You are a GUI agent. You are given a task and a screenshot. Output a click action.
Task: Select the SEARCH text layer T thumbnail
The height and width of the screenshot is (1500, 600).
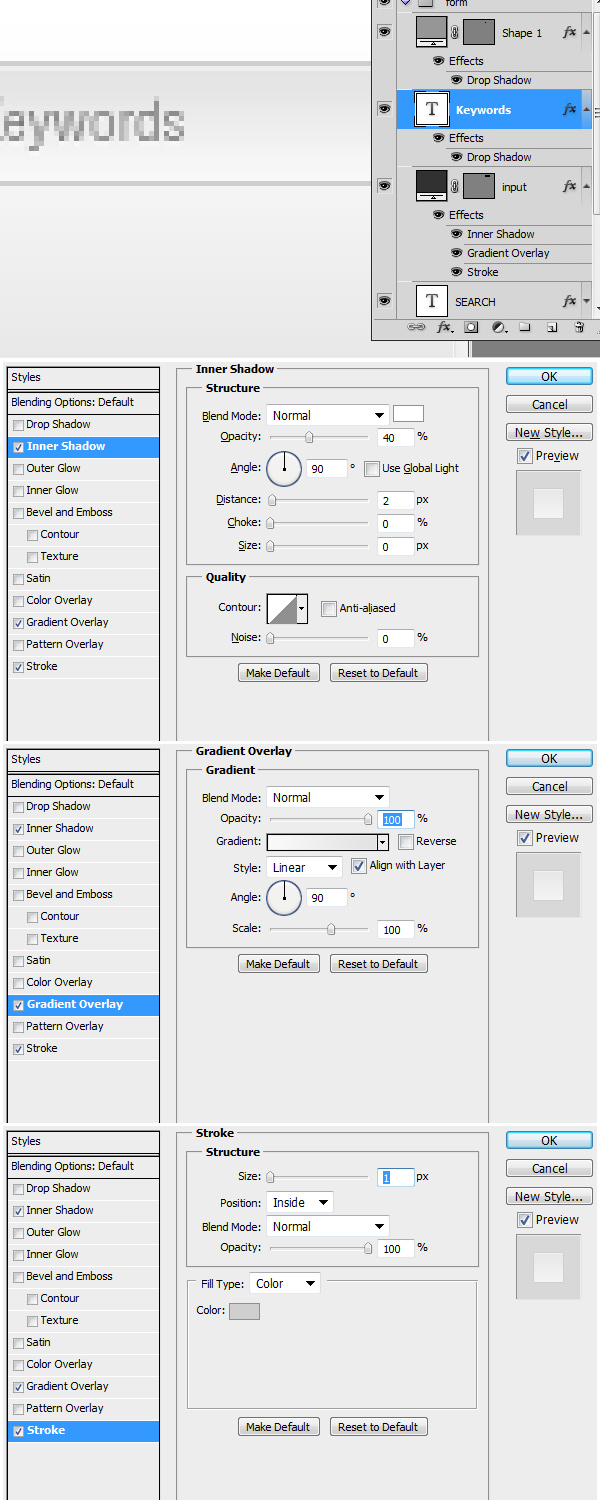[x=432, y=301]
